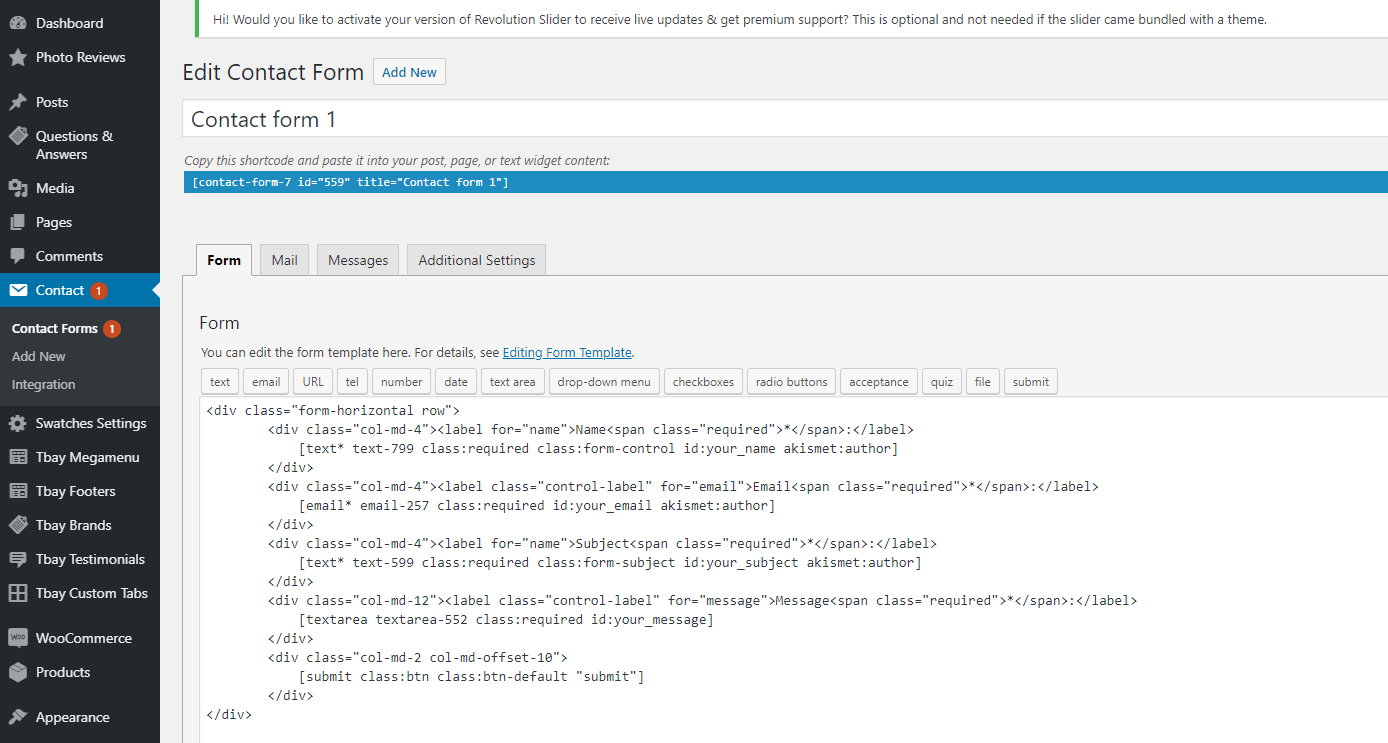The image size is (1388, 743).
Task: Click the Add New button beside heading
Action: 410,72
